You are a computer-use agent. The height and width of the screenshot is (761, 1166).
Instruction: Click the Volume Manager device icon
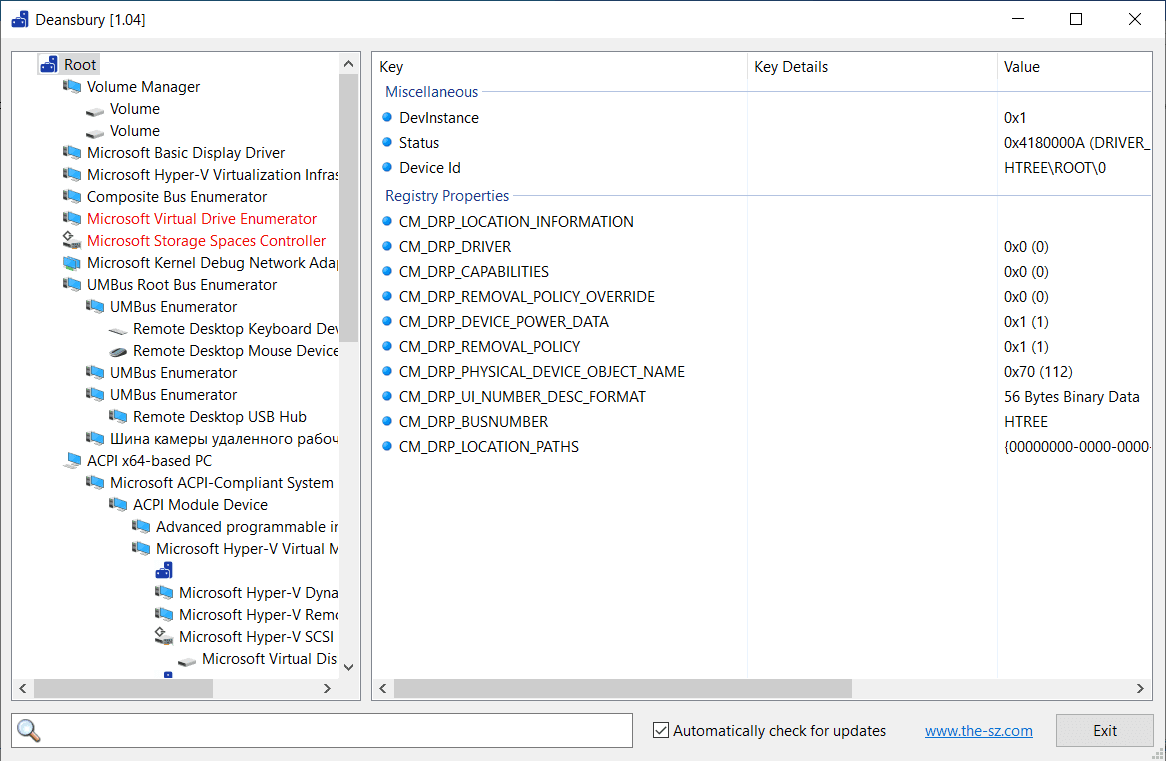(72, 87)
